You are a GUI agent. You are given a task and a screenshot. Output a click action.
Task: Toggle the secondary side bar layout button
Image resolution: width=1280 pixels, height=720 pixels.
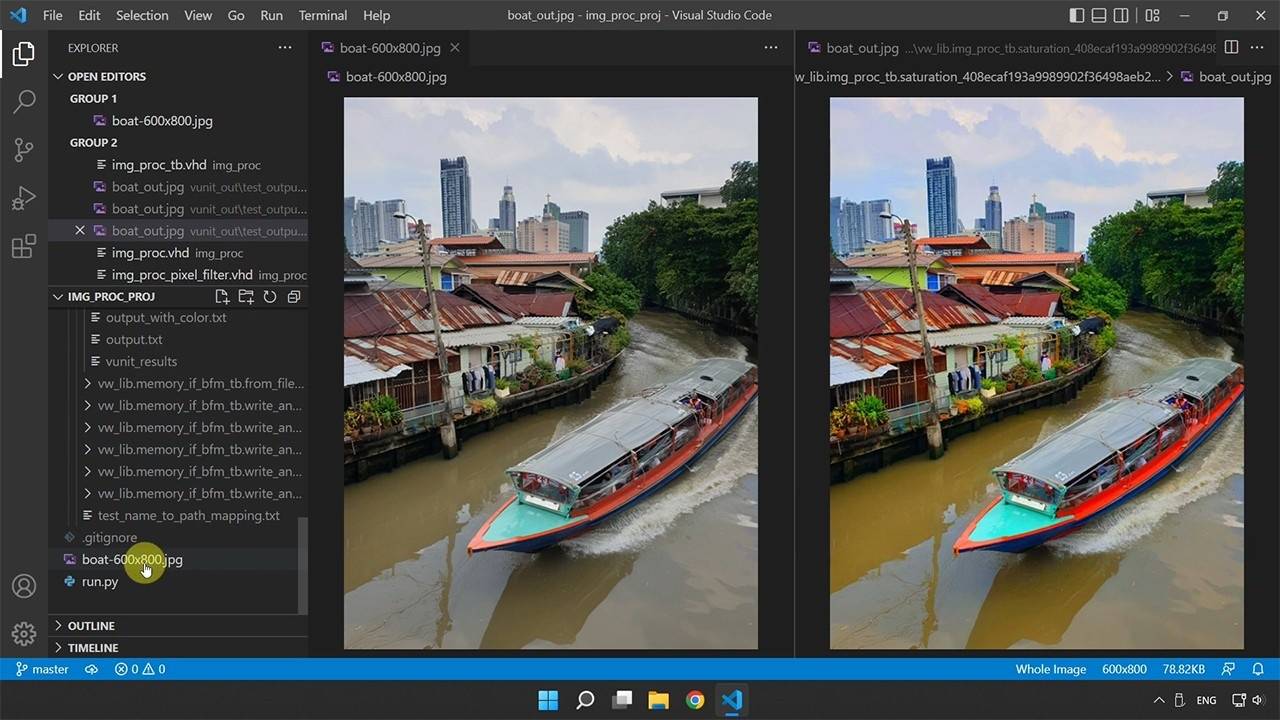coord(1122,15)
